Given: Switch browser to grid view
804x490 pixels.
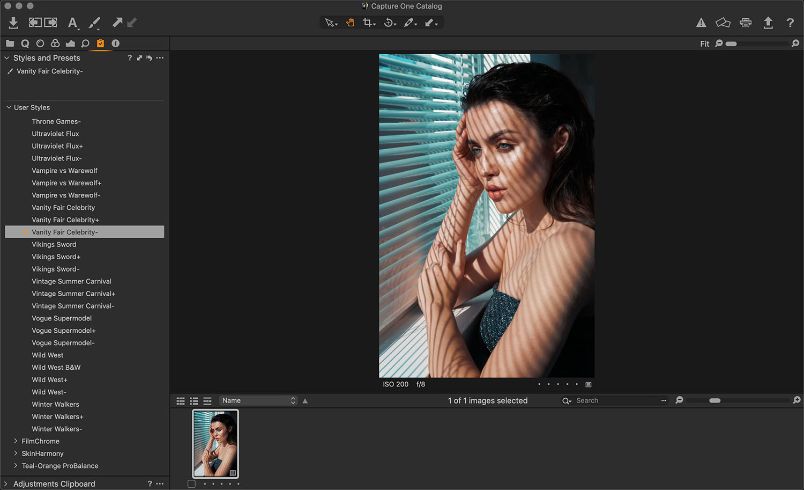Looking at the screenshot, I should pos(180,401).
